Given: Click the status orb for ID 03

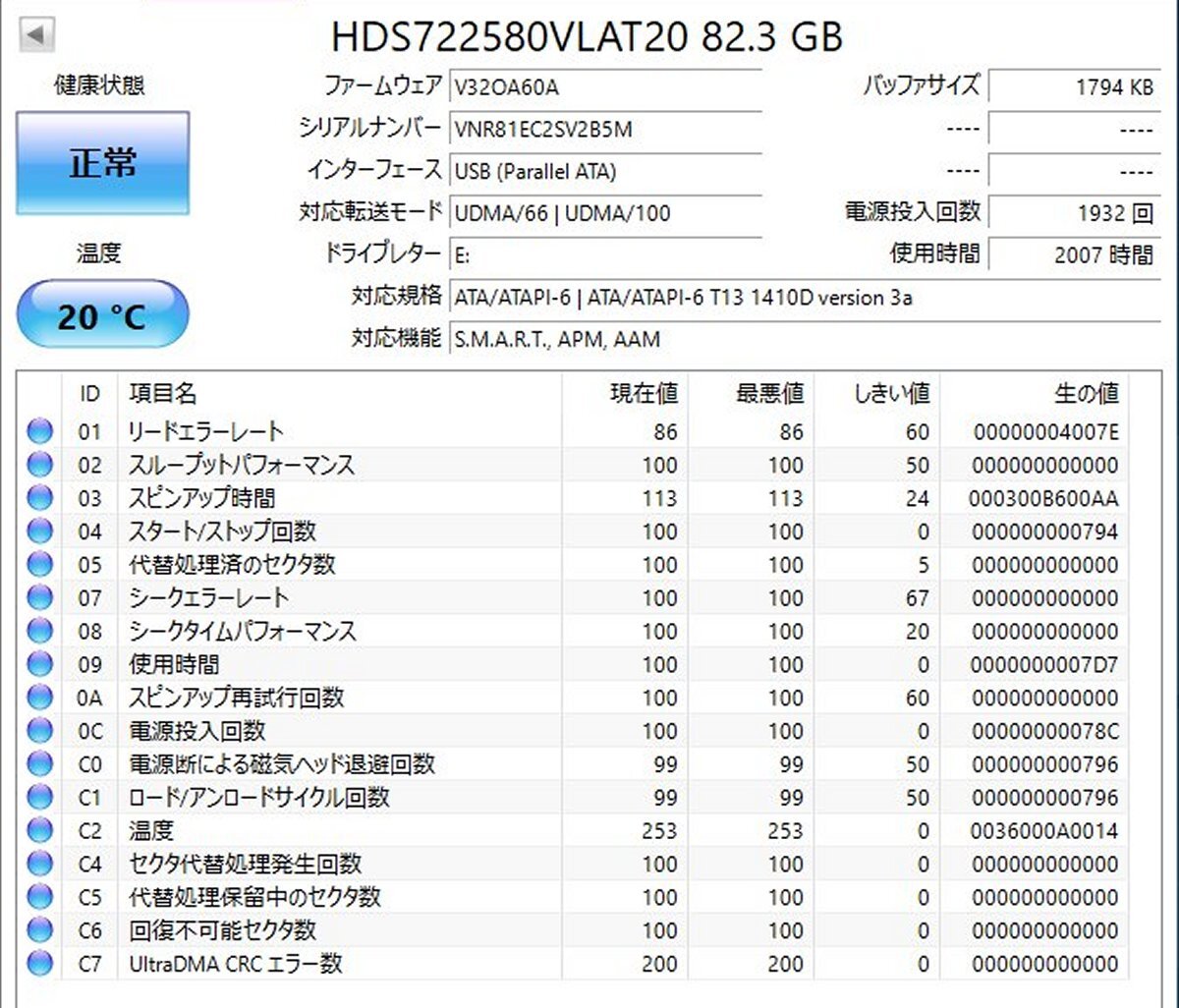Looking at the screenshot, I should [39, 498].
